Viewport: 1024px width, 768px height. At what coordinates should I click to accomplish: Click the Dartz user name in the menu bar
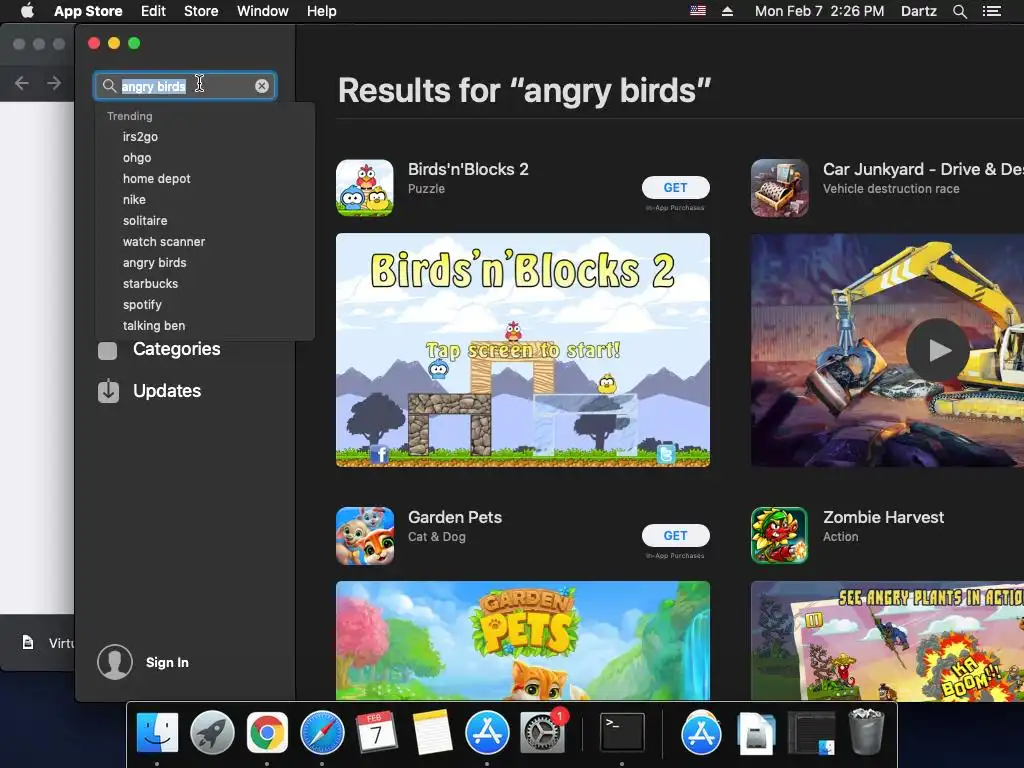(919, 11)
